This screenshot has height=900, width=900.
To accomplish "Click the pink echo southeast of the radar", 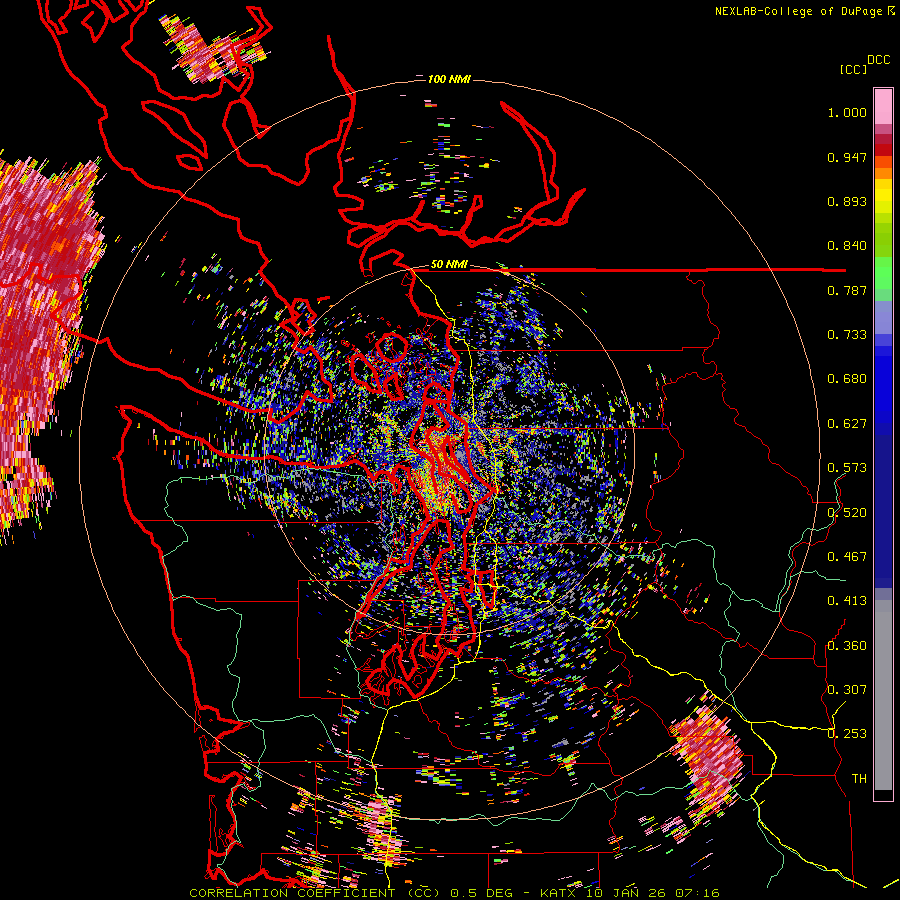I will (709, 757).
